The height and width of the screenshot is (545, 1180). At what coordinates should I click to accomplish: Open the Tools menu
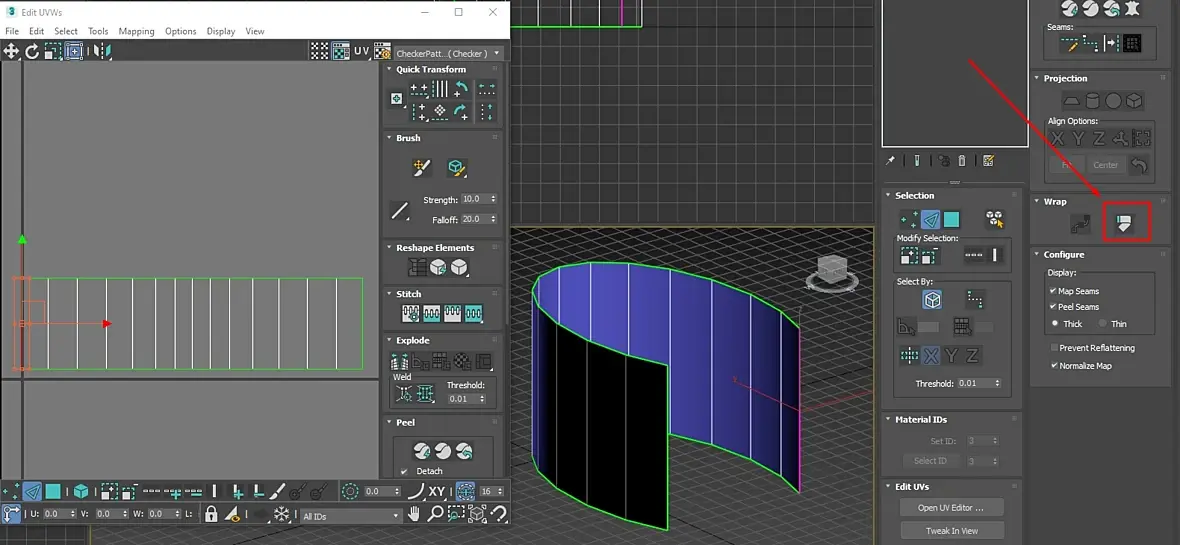pyautogui.click(x=98, y=31)
